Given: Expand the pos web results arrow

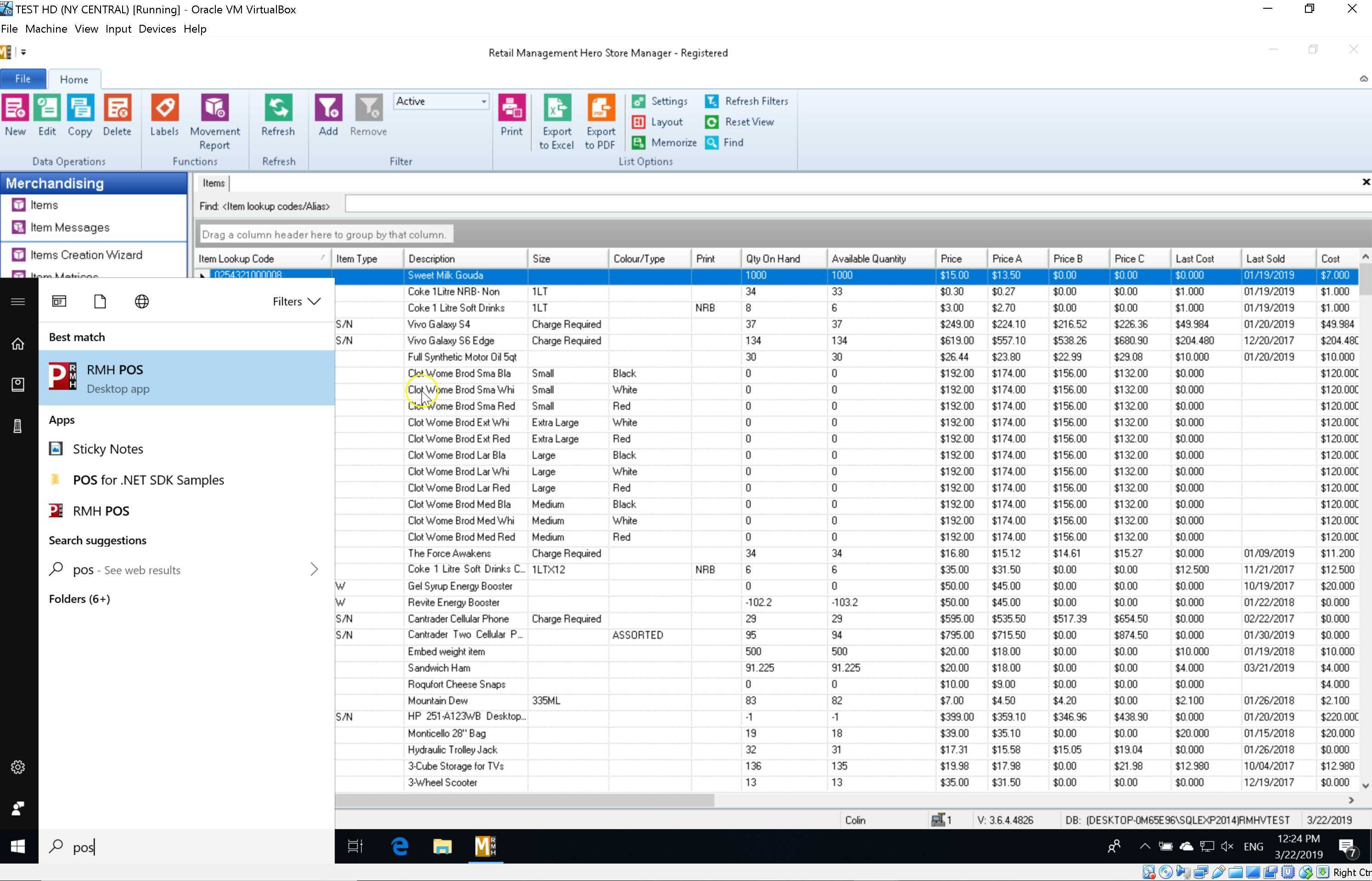Looking at the screenshot, I should pos(314,569).
